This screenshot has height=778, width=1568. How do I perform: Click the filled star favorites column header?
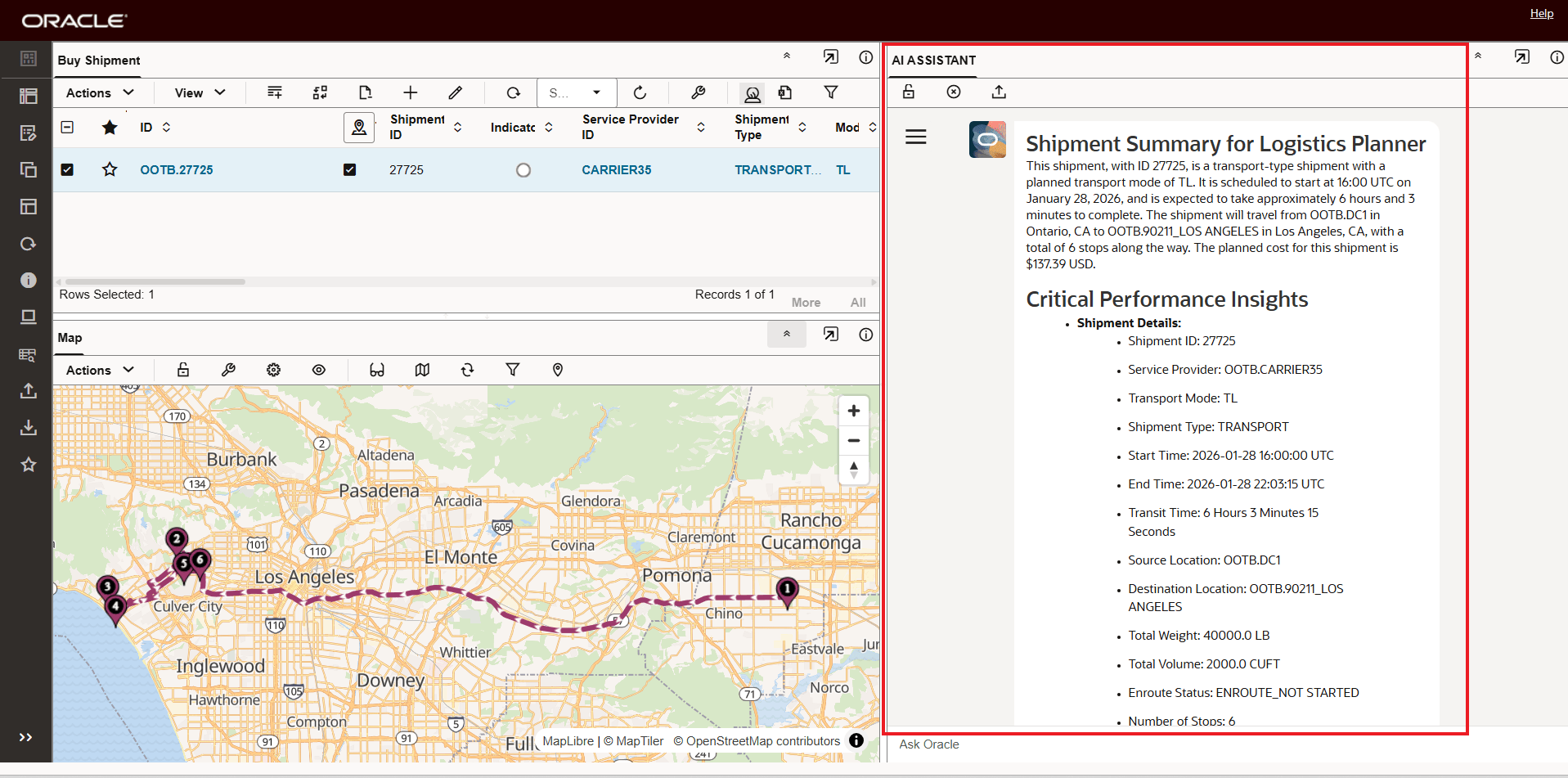coord(110,127)
